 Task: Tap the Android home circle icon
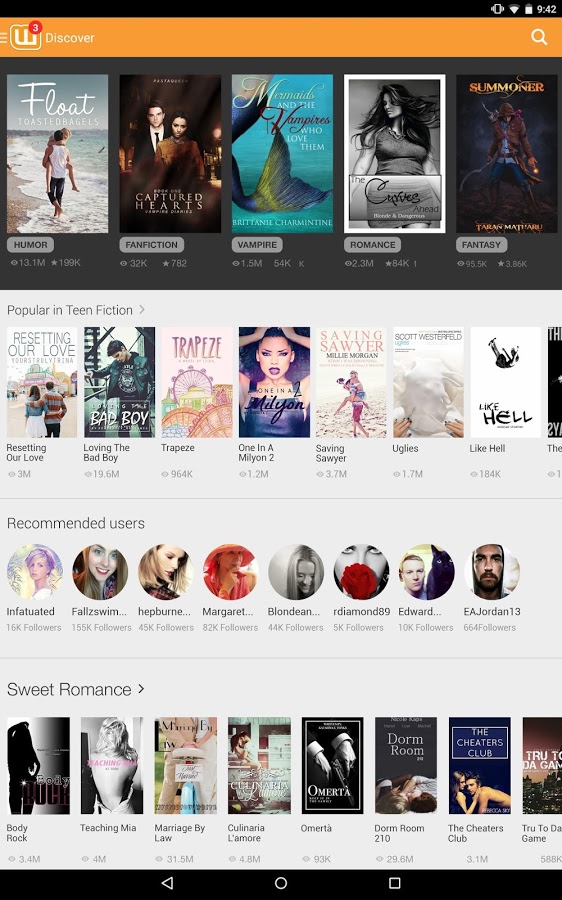point(281,883)
